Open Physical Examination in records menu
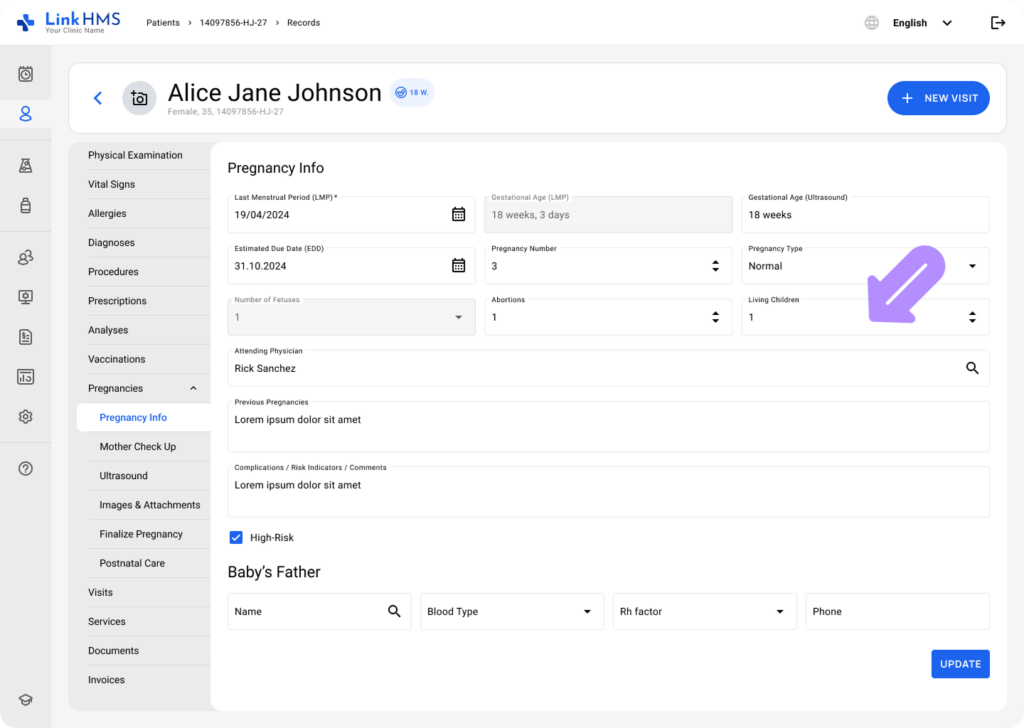Viewport: 1024px width, 728px height. click(135, 155)
